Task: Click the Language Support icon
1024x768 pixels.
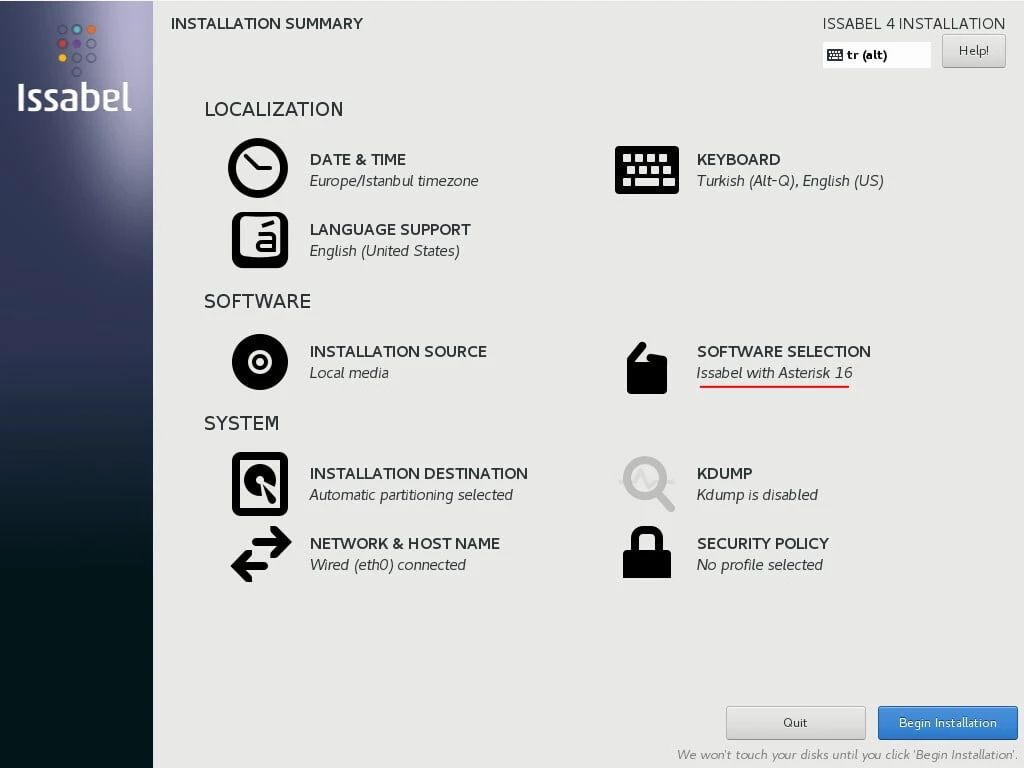Action: (260, 240)
